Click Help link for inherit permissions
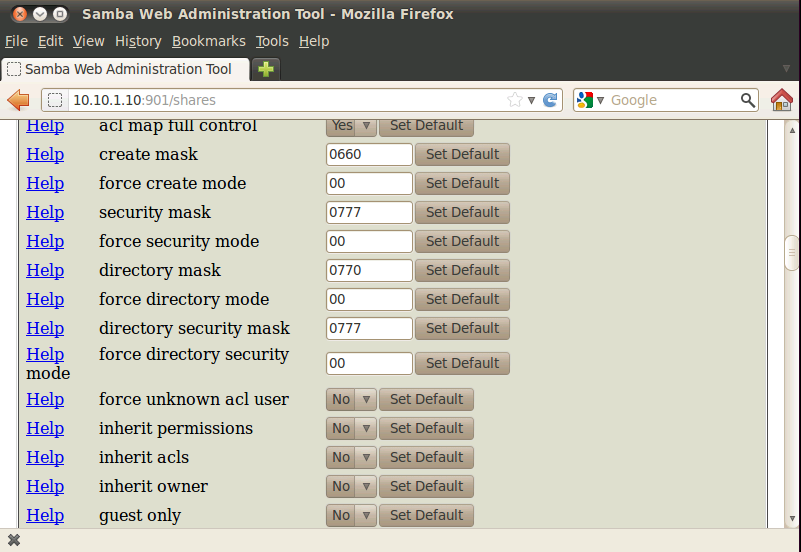This screenshot has width=801, height=552. [45, 428]
